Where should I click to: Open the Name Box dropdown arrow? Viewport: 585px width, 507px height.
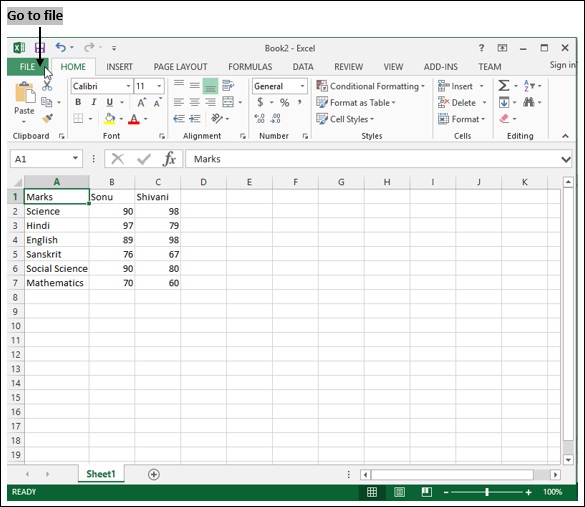[75, 159]
